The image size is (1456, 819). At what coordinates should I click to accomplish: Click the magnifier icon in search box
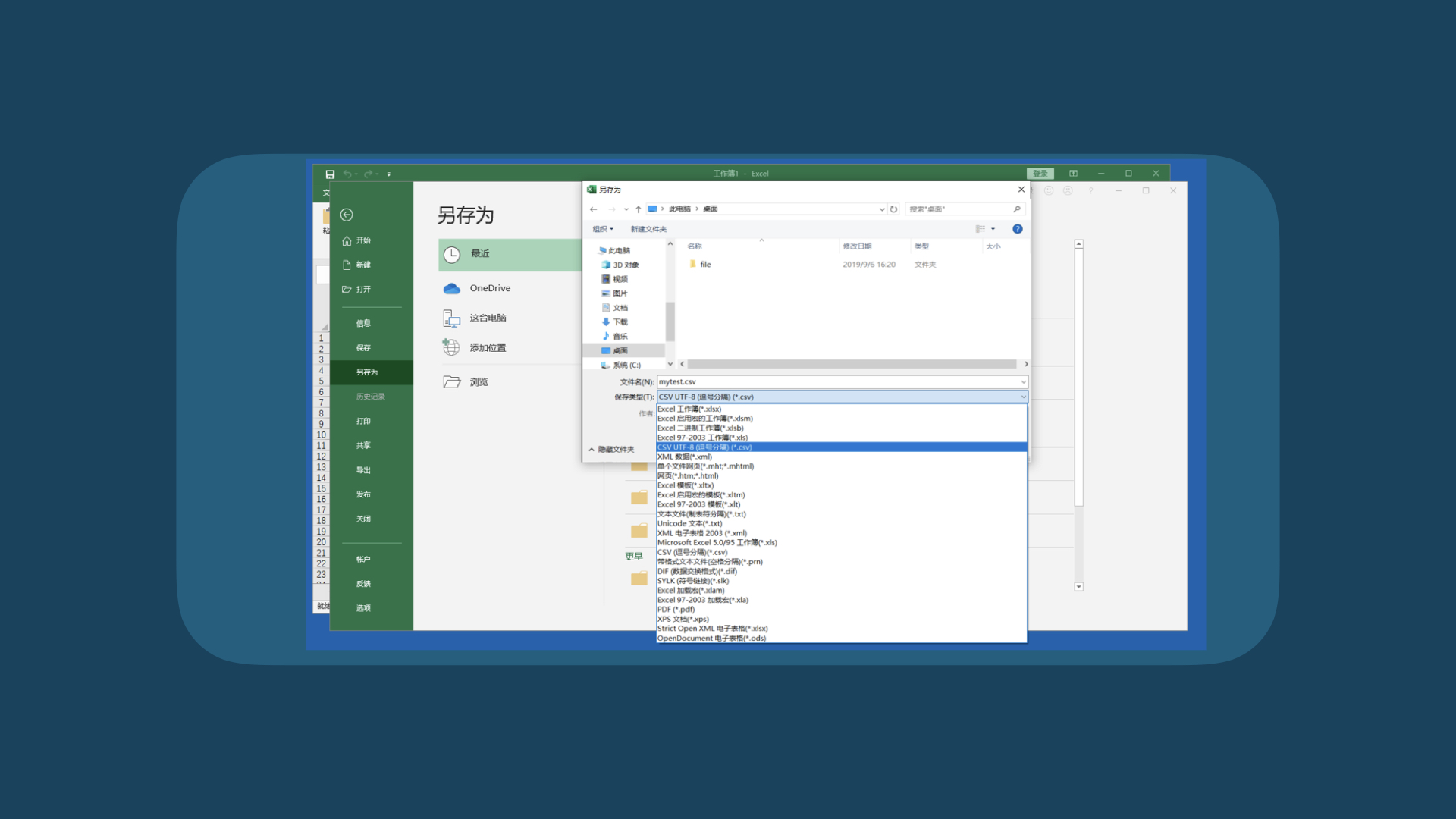pos(1017,209)
